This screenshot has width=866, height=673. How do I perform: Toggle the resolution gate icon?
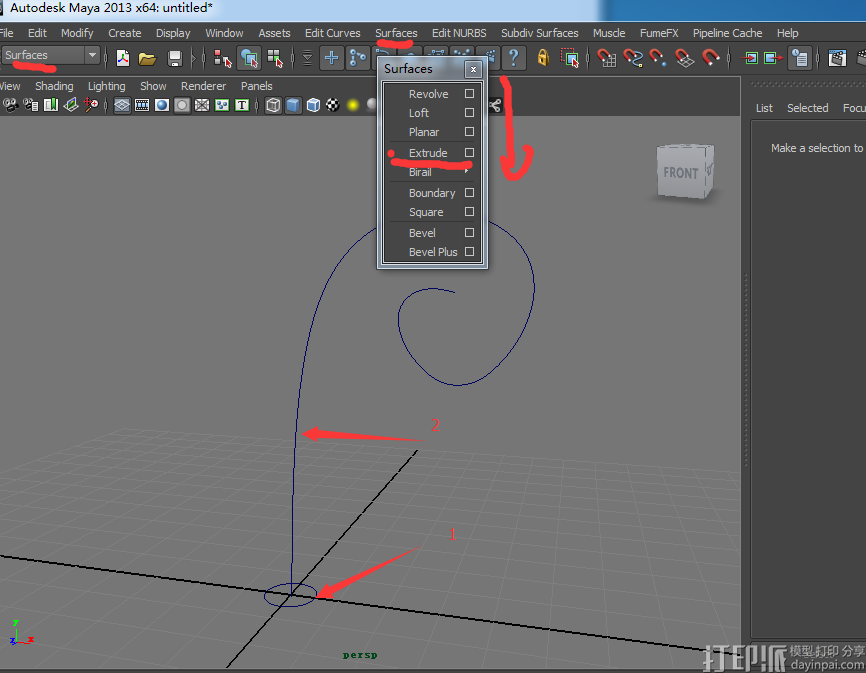[x=162, y=105]
